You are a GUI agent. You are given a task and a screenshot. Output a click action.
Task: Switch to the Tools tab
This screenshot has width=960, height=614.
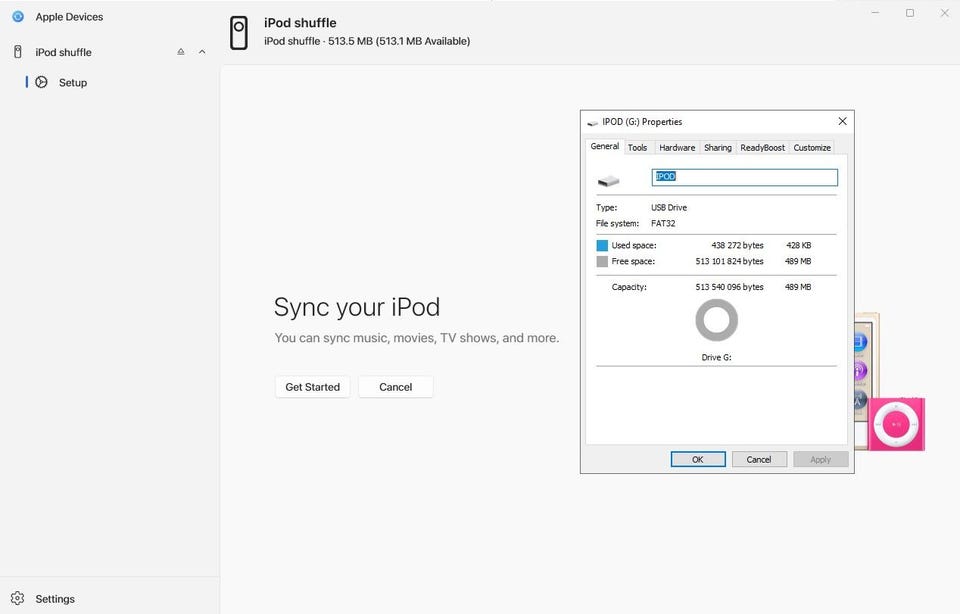pos(637,148)
